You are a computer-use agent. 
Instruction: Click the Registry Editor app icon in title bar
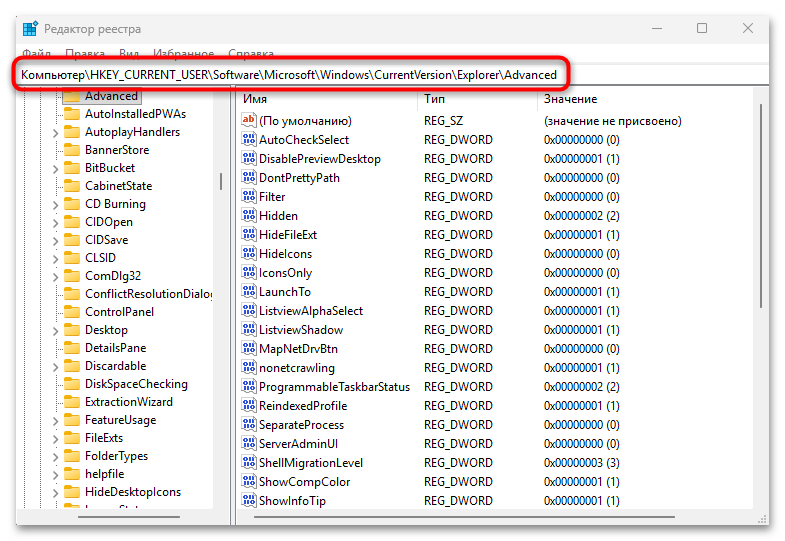[x=30, y=29]
